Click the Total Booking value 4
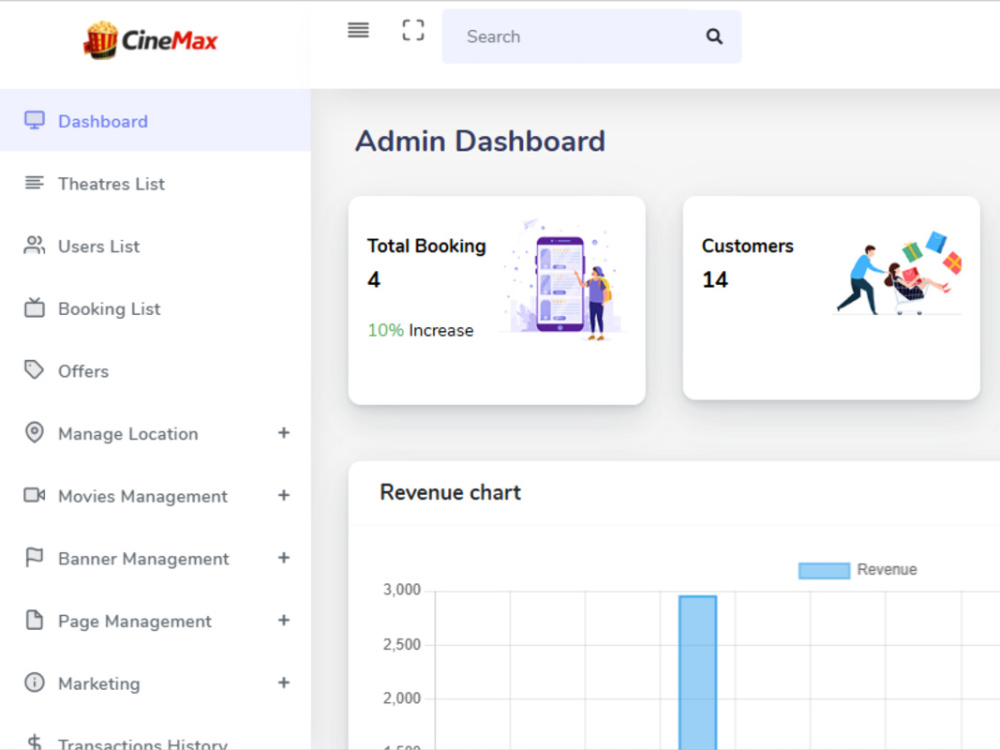The image size is (1000, 750). point(374,279)
